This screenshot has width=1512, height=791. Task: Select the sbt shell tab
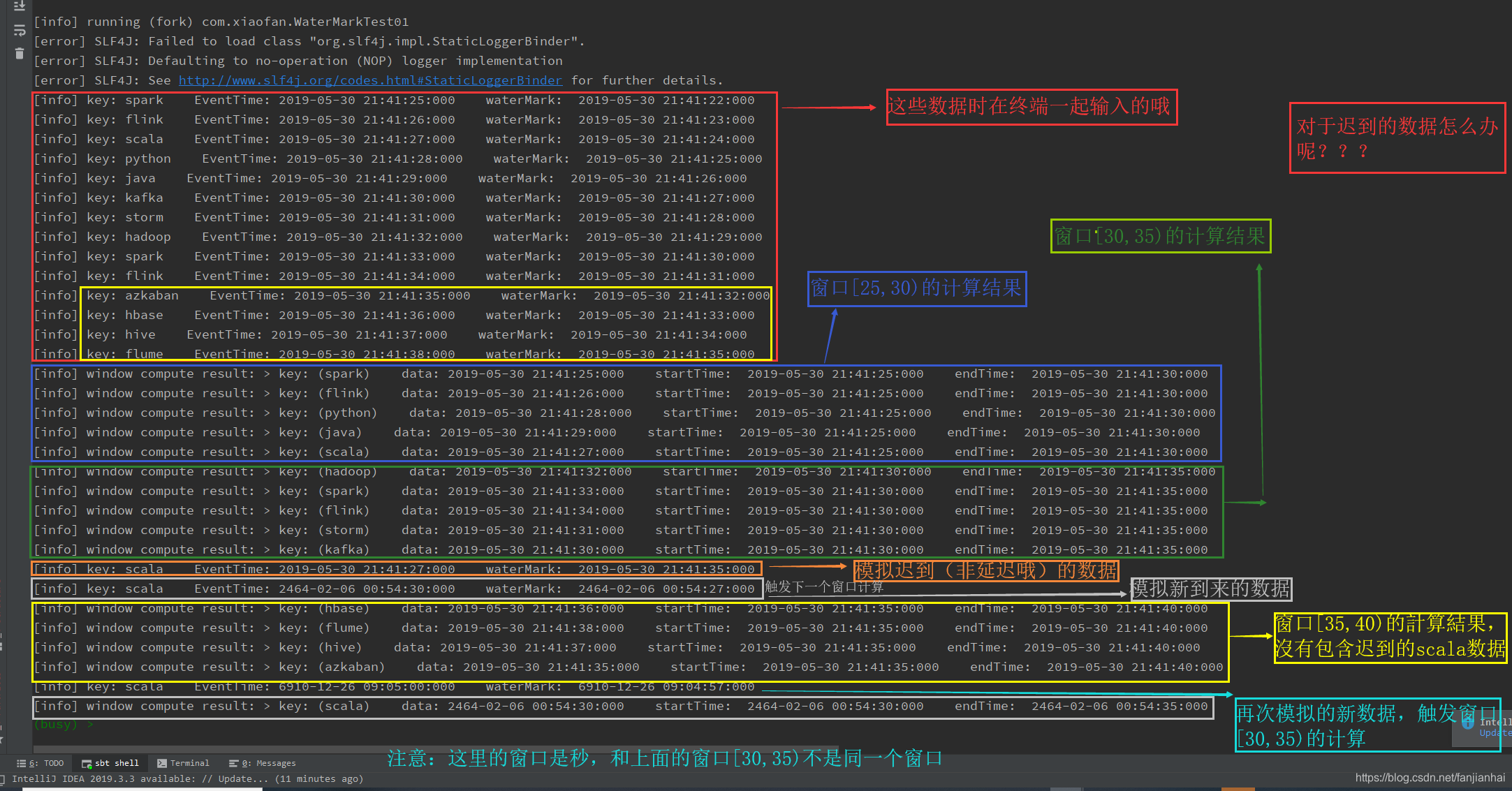pyautogui.click(x=110, y=763)
